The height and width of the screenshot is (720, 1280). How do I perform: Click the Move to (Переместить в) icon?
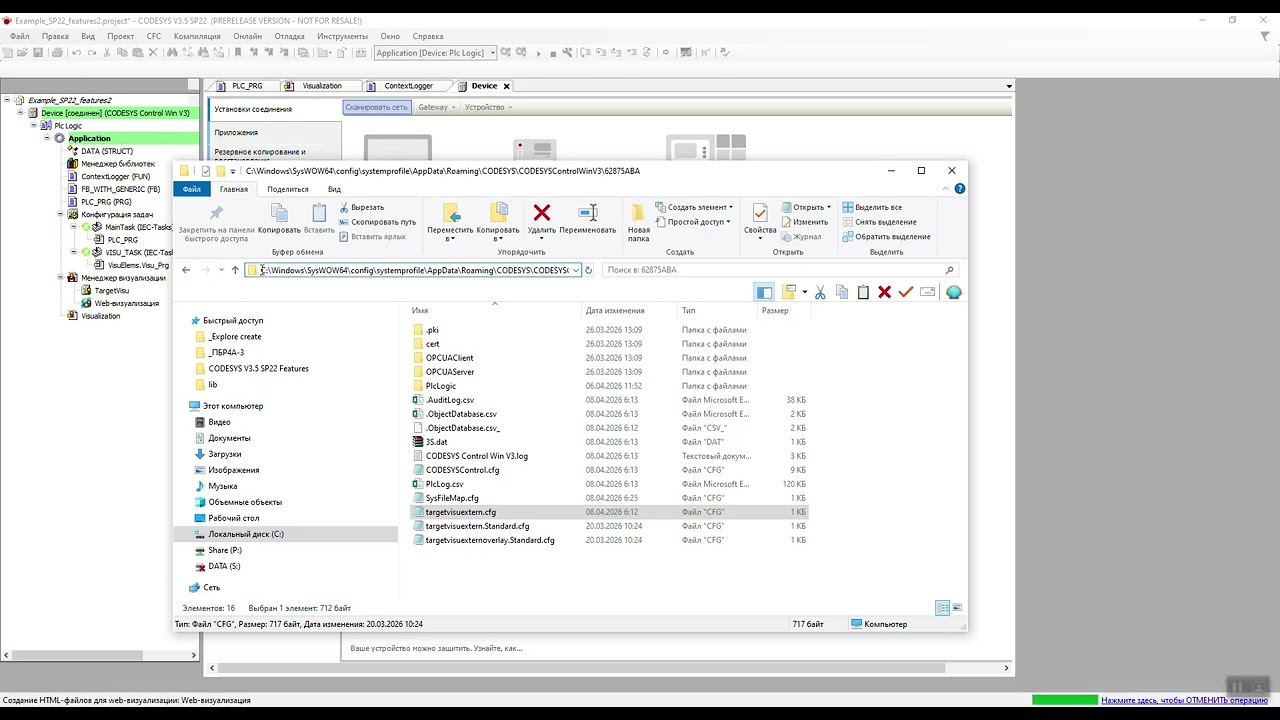tap(451, 212)
